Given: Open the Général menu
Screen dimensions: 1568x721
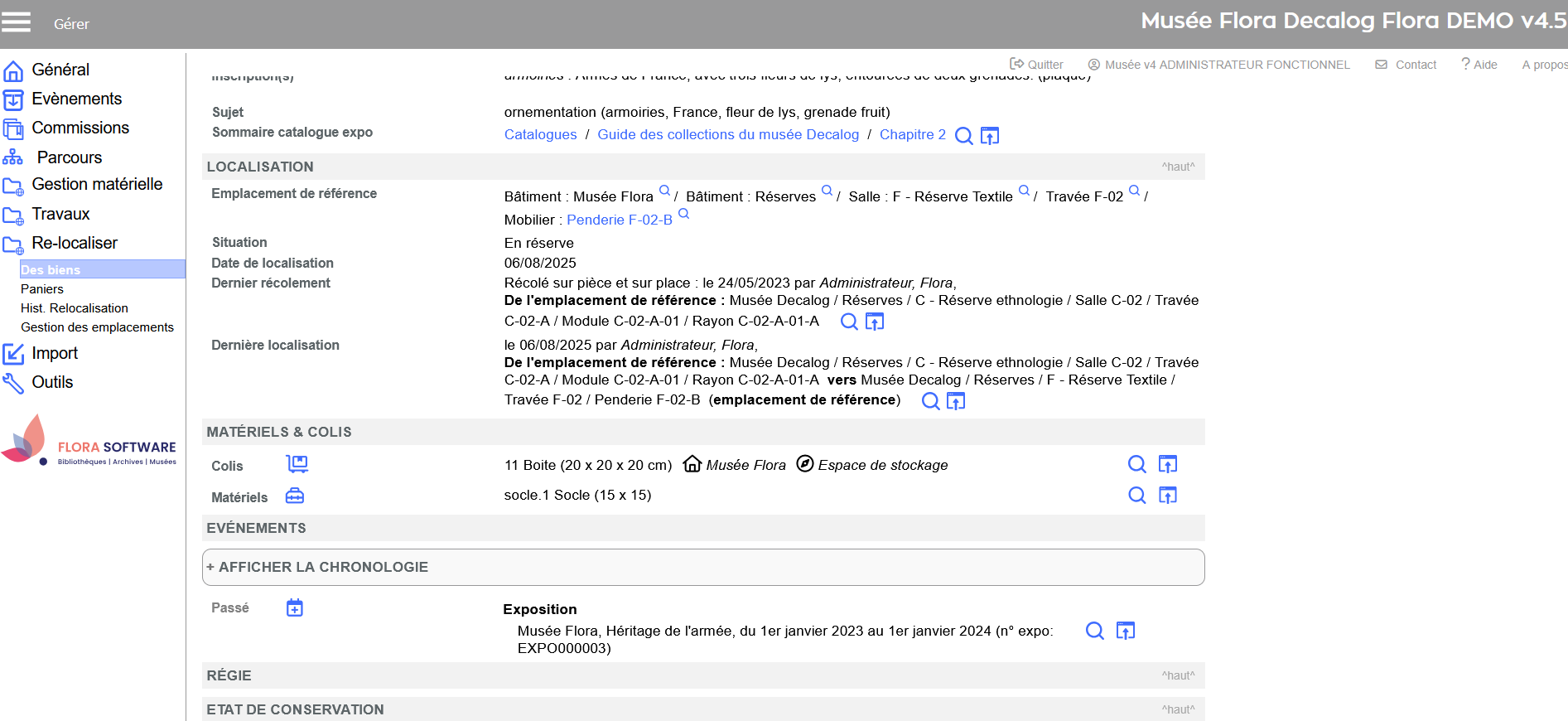Looking at the screenshot, I should click(60, 70).
